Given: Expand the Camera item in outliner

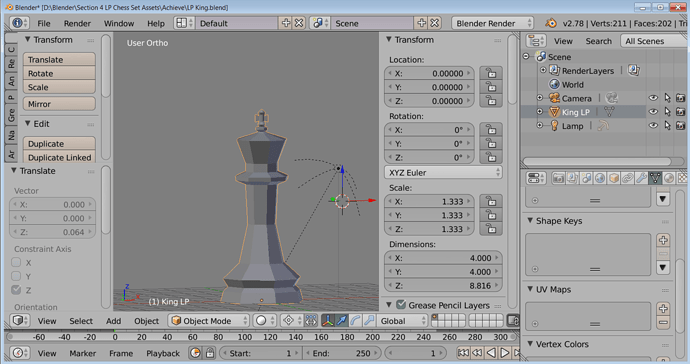Looking at the screenshot, I should (540, 98).
